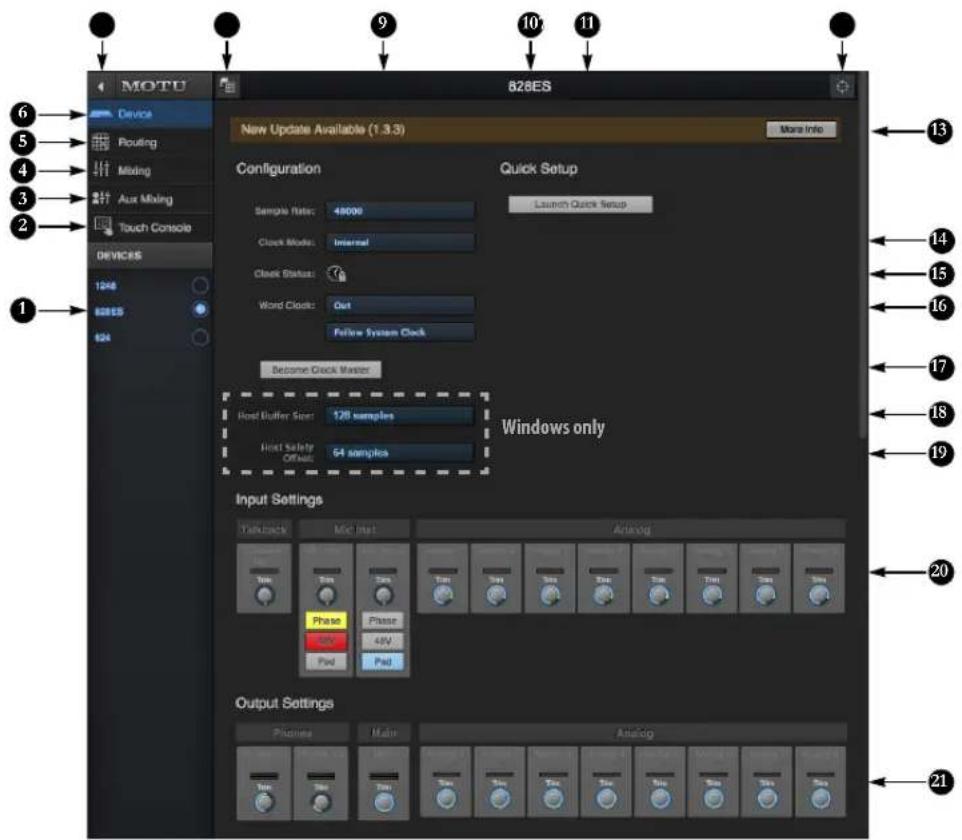Select the 828ES device radio button
This screenshot has width=962, height=840.
(200, 310)
